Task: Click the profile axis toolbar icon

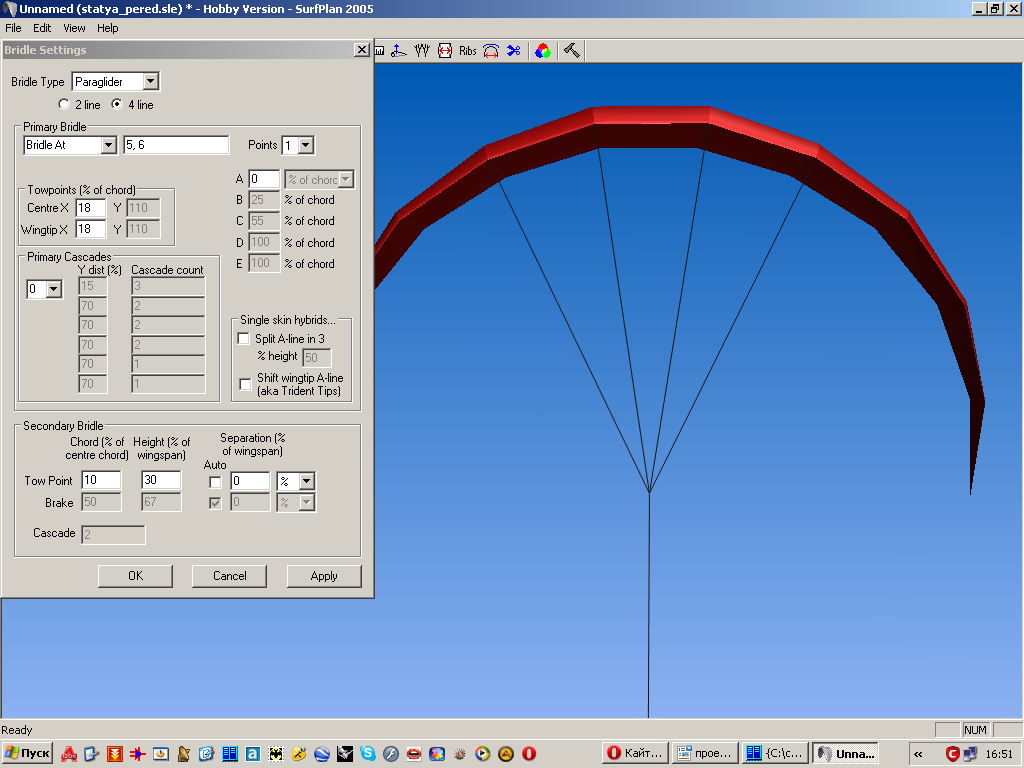Action: 399,51
